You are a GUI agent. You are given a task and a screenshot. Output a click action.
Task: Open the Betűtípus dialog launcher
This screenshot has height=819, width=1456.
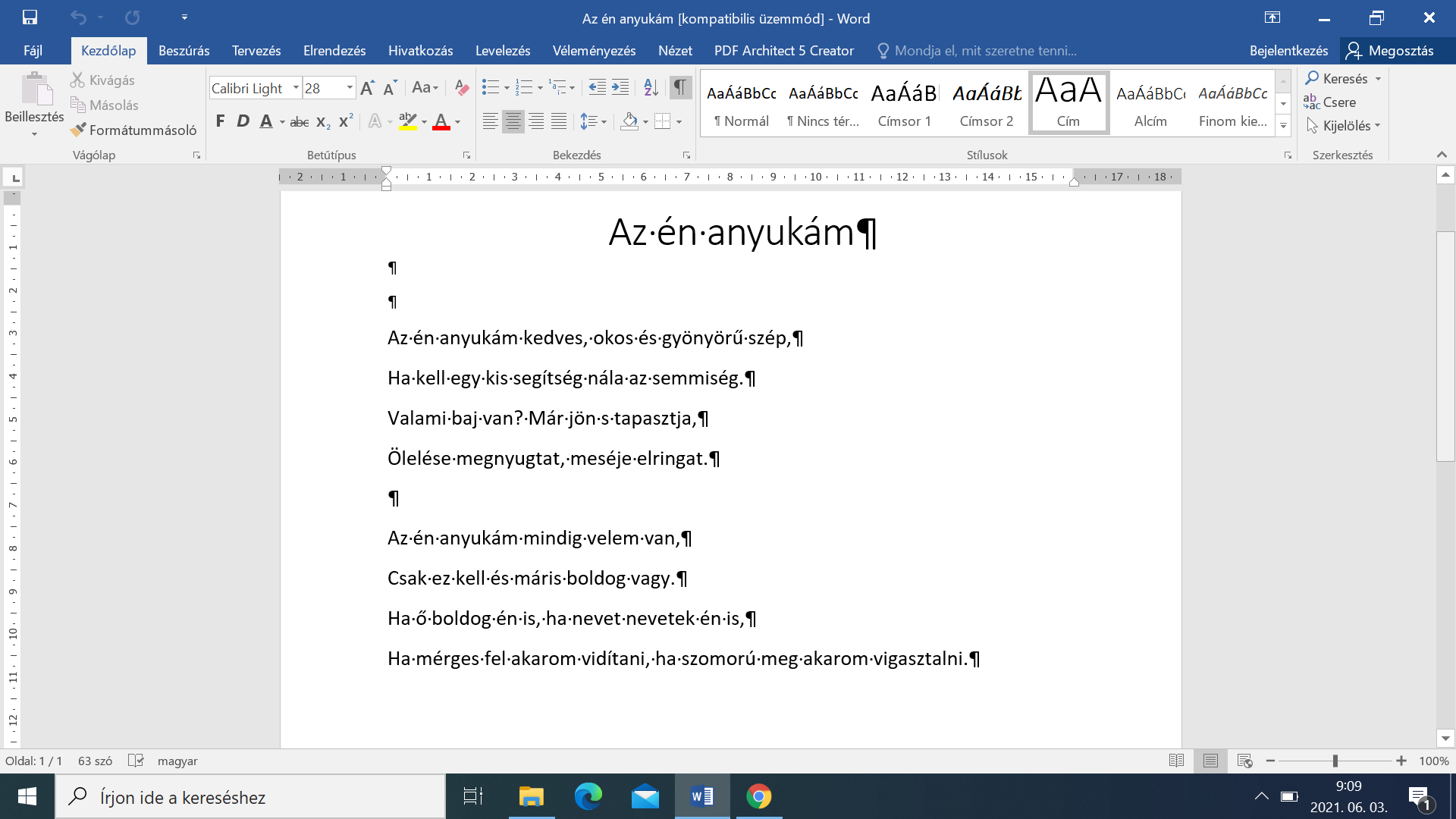point(466,155)
